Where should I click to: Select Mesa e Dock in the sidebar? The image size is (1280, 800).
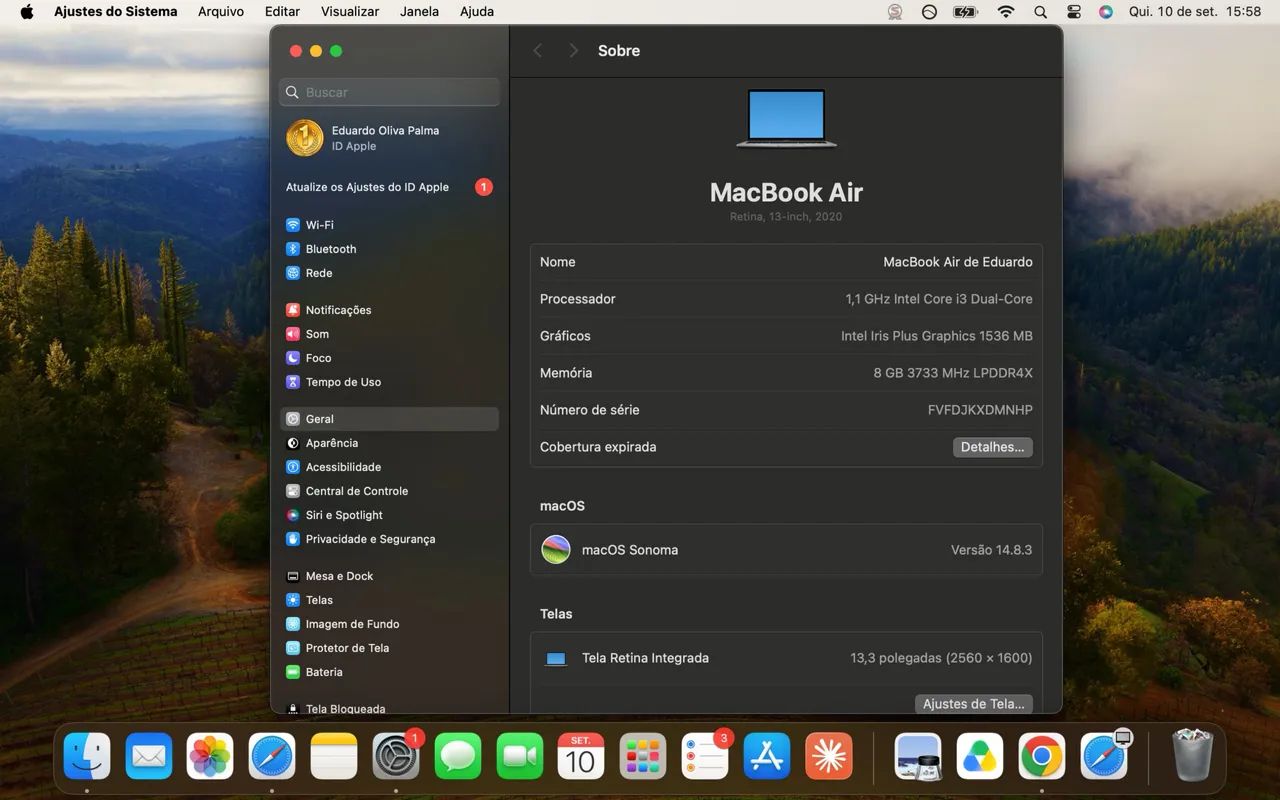(389, 576)
